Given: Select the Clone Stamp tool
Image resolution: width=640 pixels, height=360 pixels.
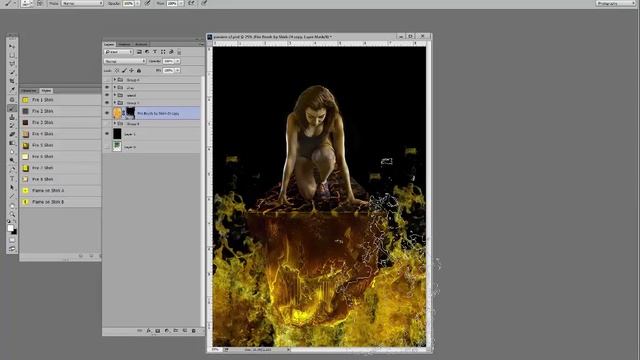Looking at the screenshot, I should point(12,118).
